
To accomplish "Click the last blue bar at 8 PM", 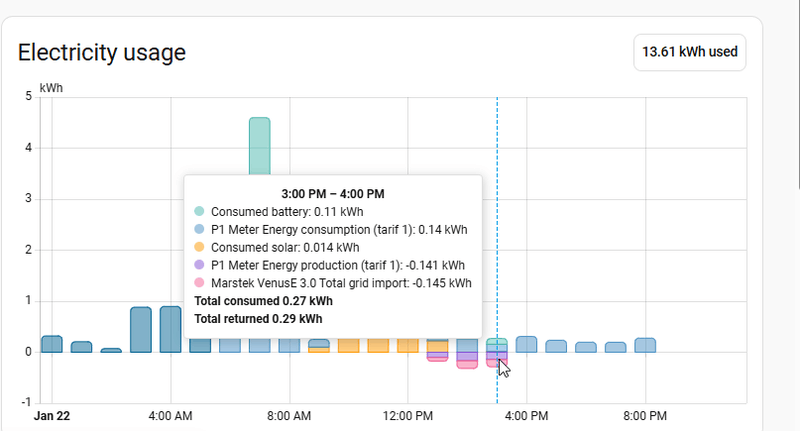I will (645, 345).
